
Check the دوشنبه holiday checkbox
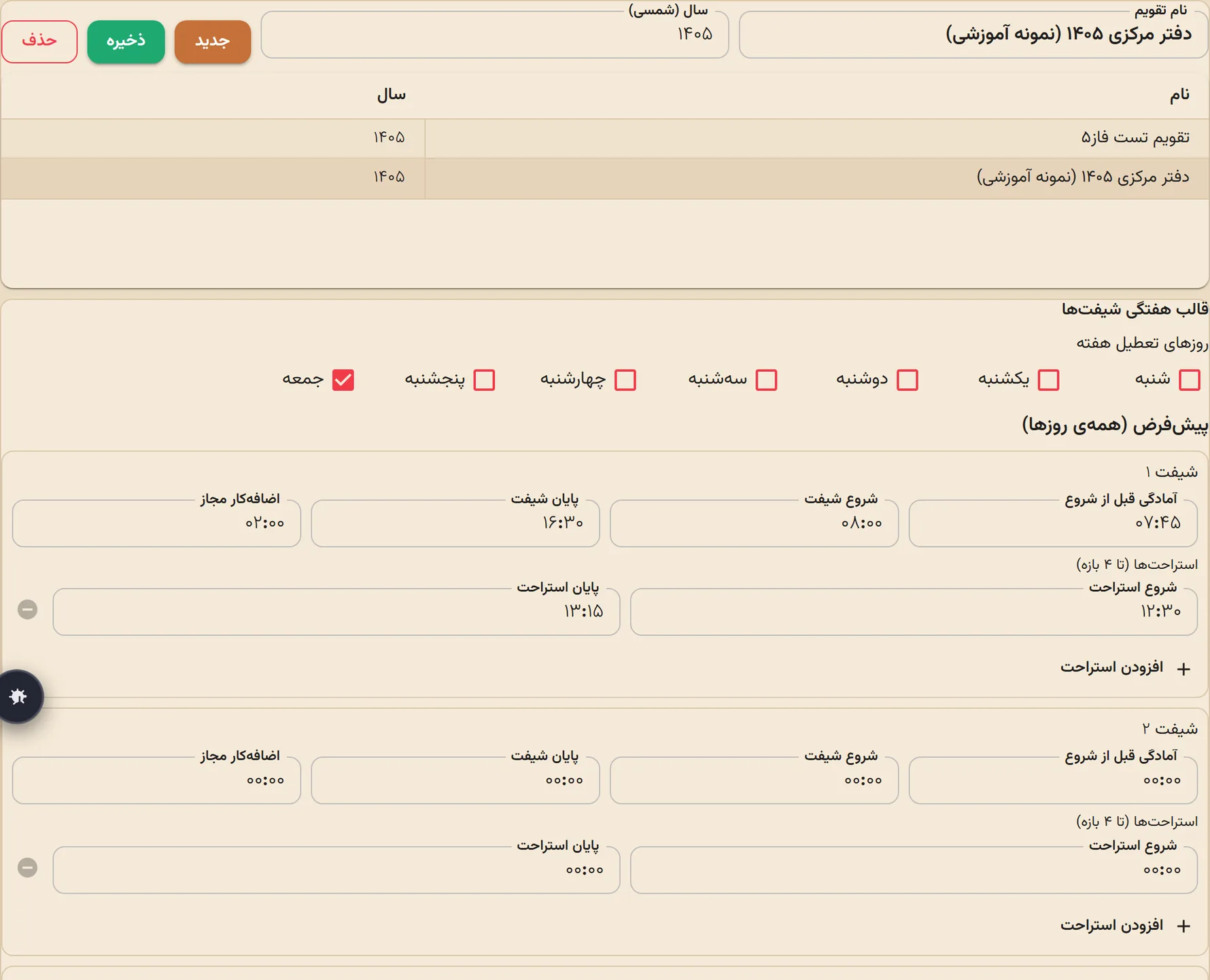pos(907,380)
